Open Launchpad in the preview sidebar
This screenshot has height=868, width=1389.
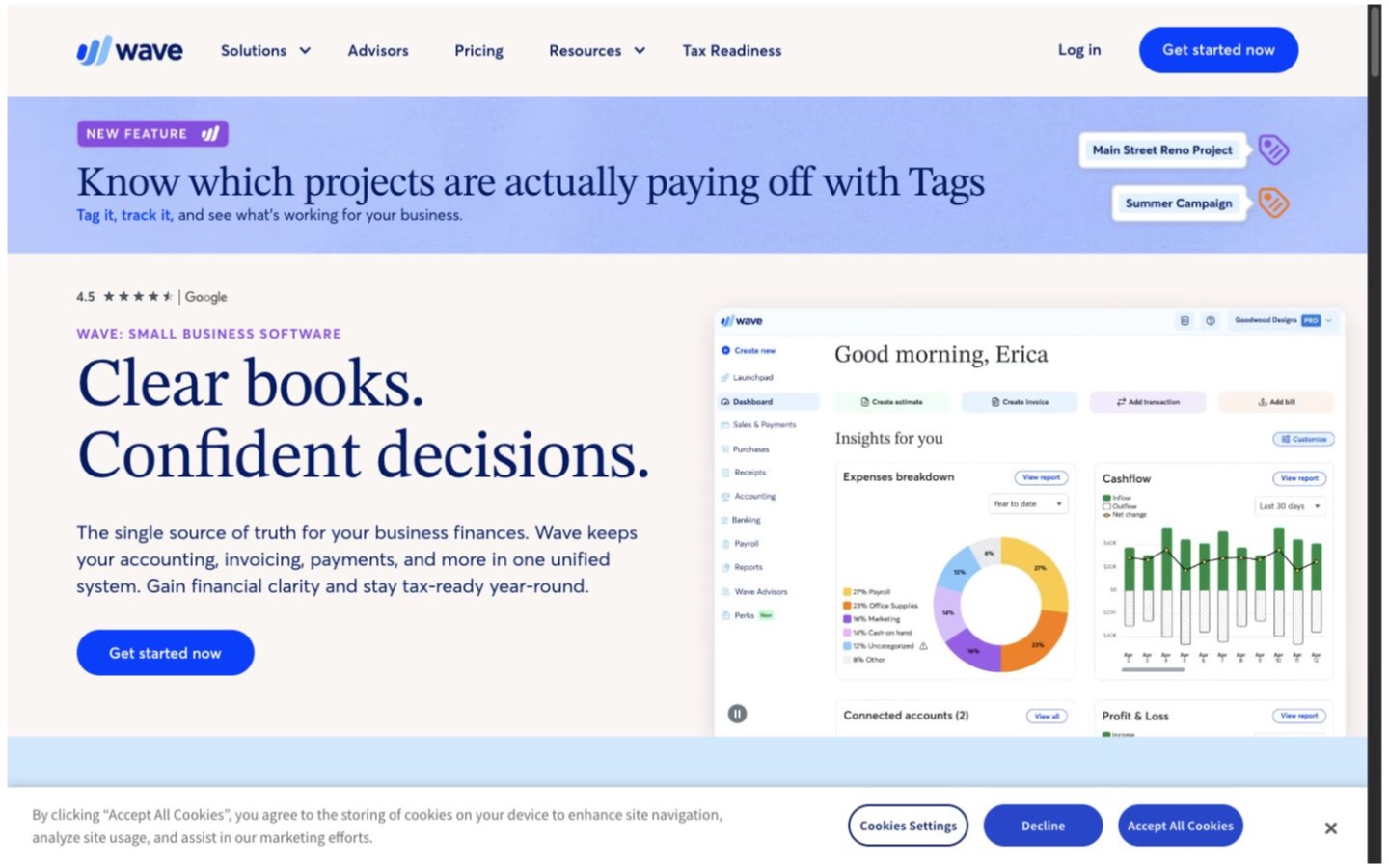click(752, 377)
